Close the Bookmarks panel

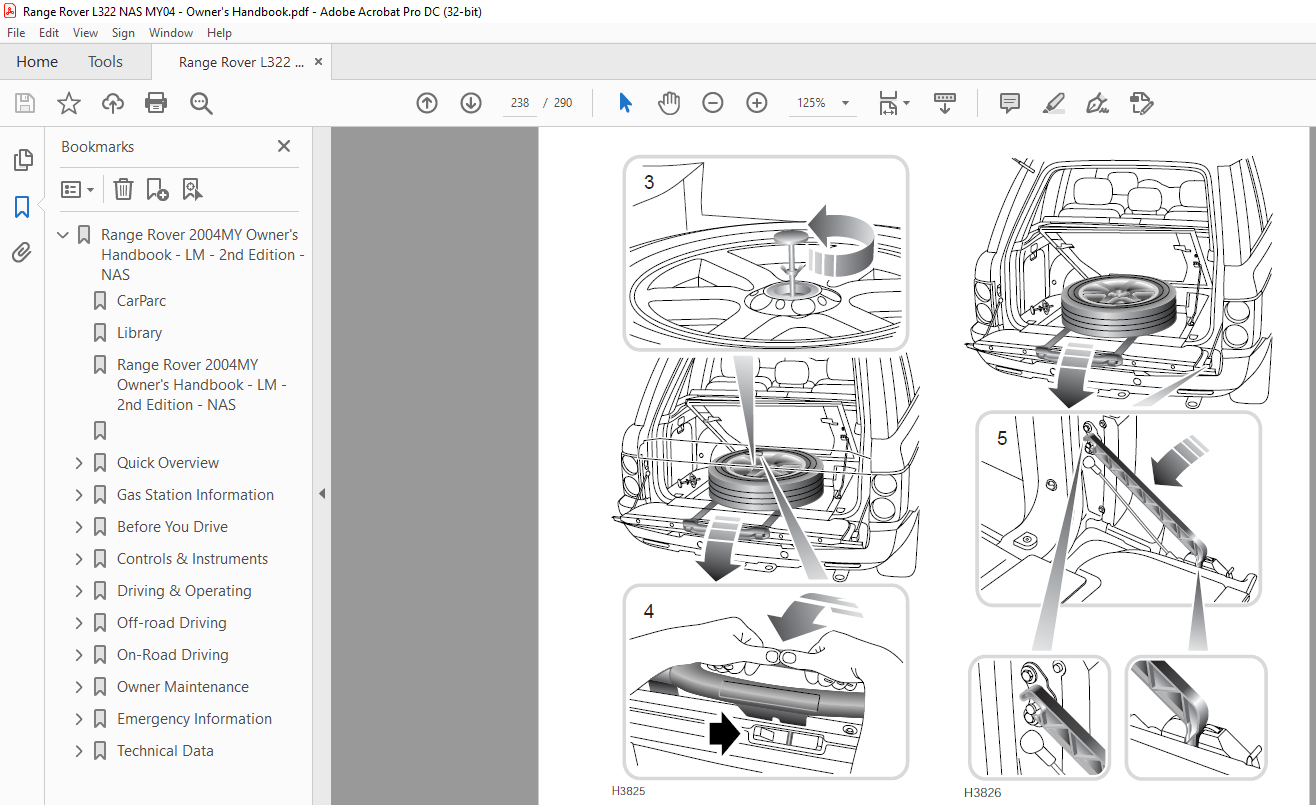(x=284, y=146)
